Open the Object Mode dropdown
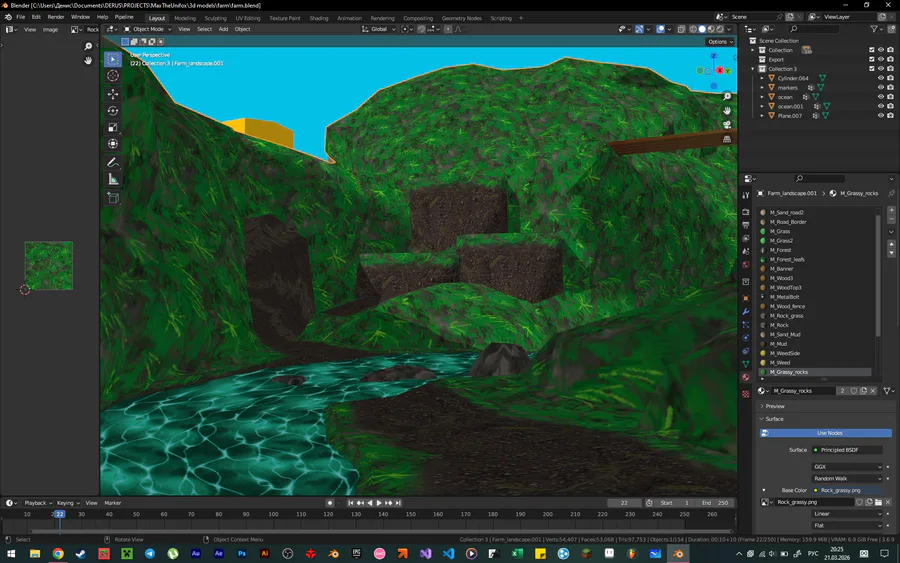Screen dimensions: 900x563 point(148,29)
